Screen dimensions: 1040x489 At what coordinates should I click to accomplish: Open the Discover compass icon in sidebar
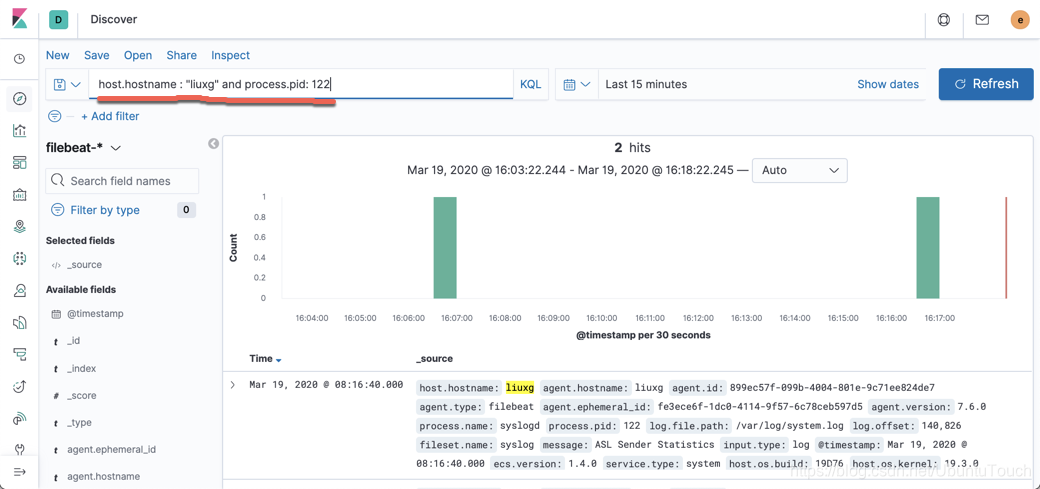click(x=19, y=100)
